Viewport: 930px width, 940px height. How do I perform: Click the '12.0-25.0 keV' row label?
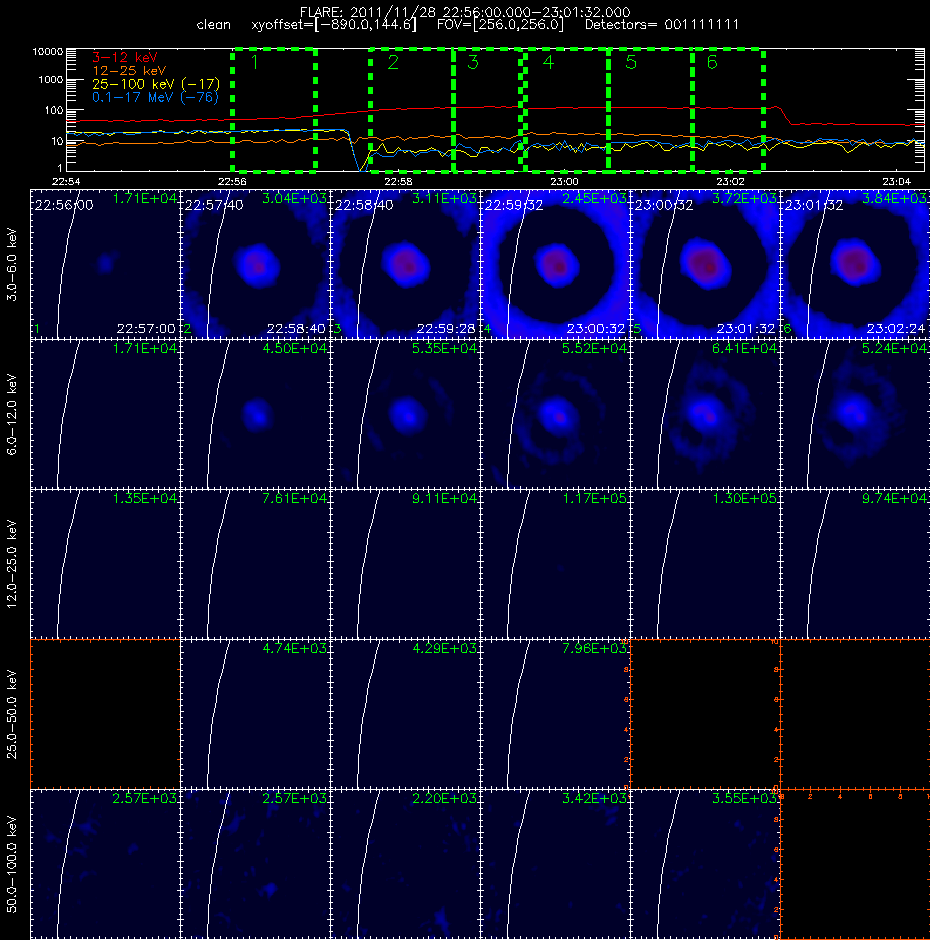(12, 564)
